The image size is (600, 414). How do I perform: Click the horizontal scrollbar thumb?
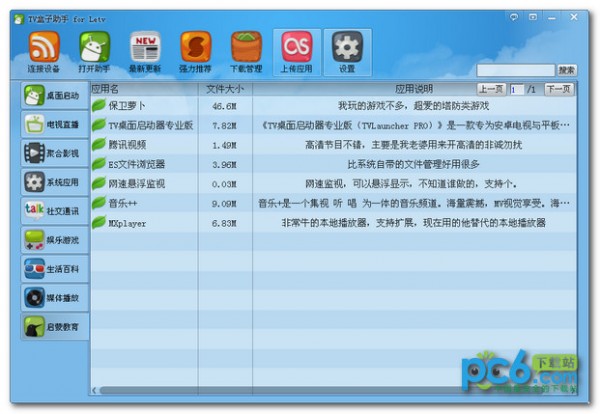pos(283,390)
